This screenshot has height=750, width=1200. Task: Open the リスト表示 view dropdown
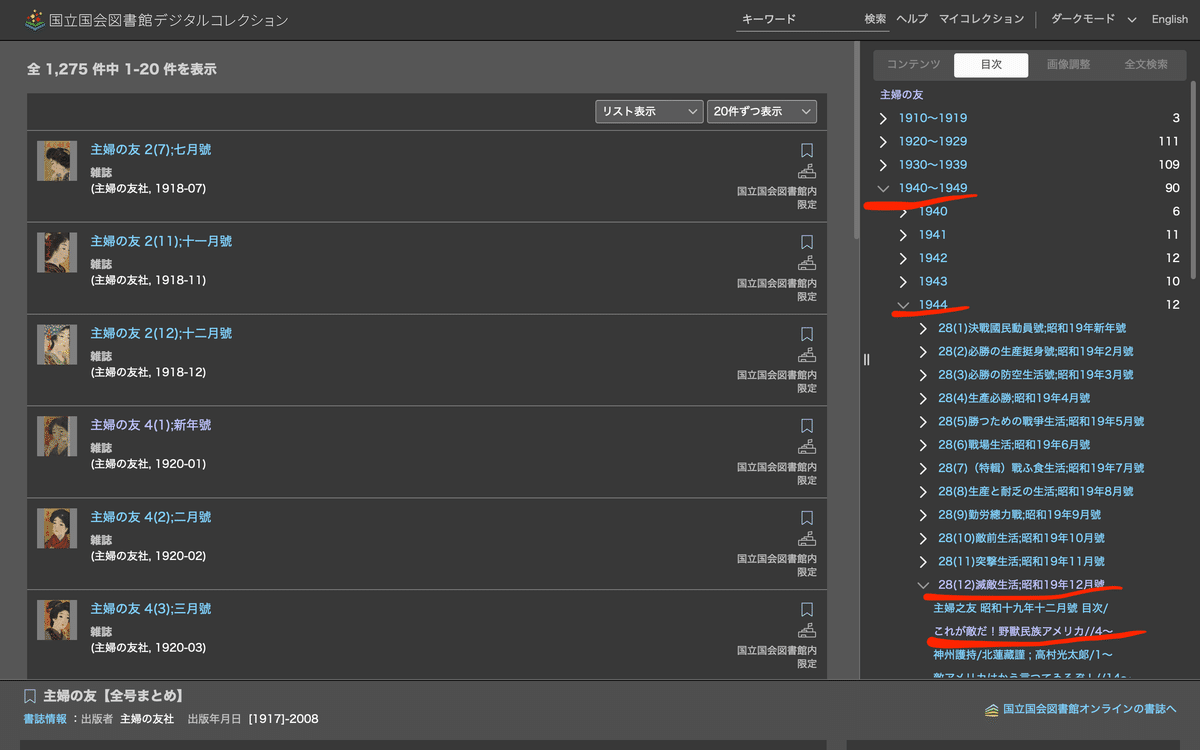coord(649,112)
